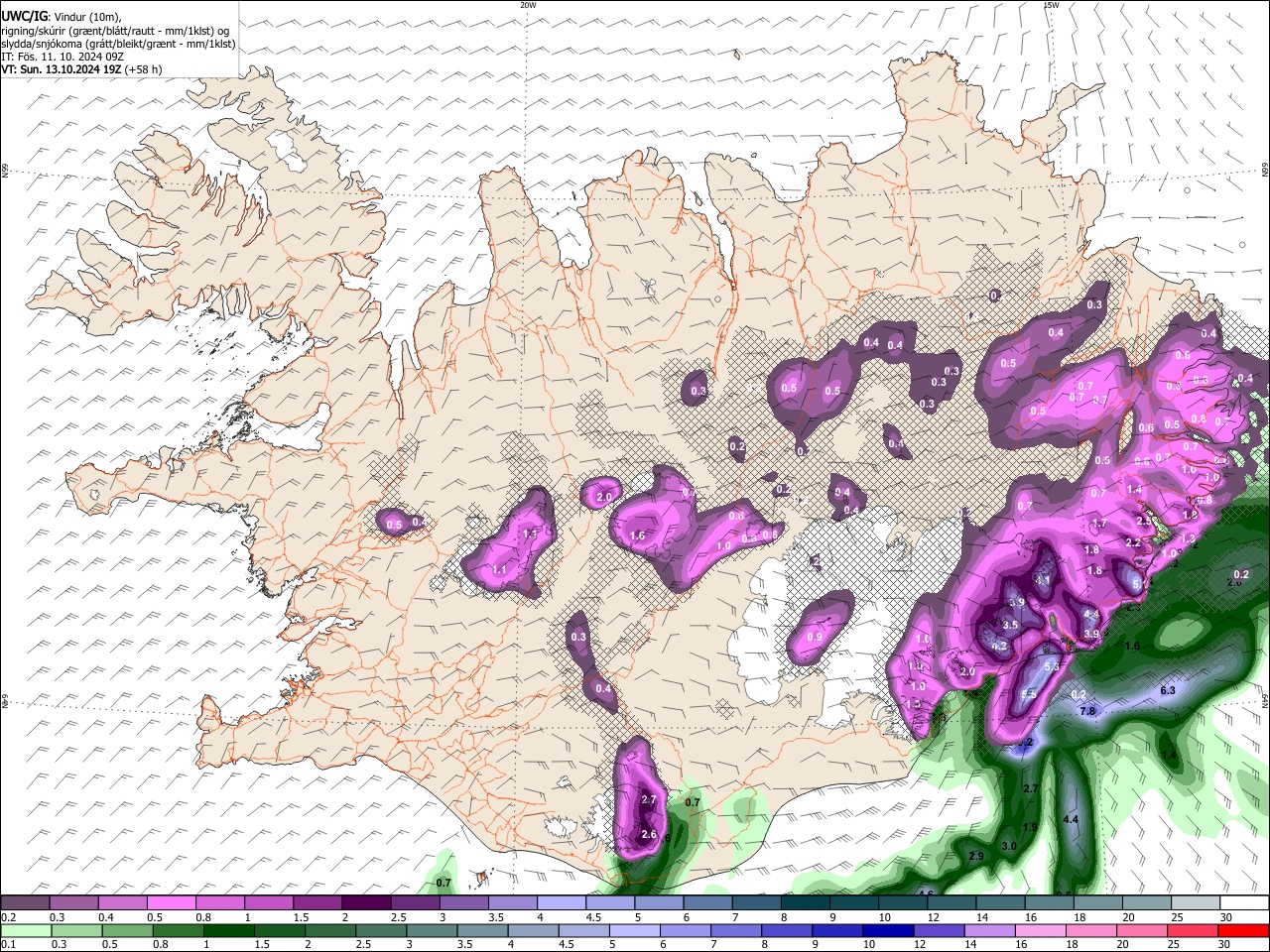
Task: Click the bright red swatch labelled 30 in the bottom legend row
Action: click(x=1244, y=930)
